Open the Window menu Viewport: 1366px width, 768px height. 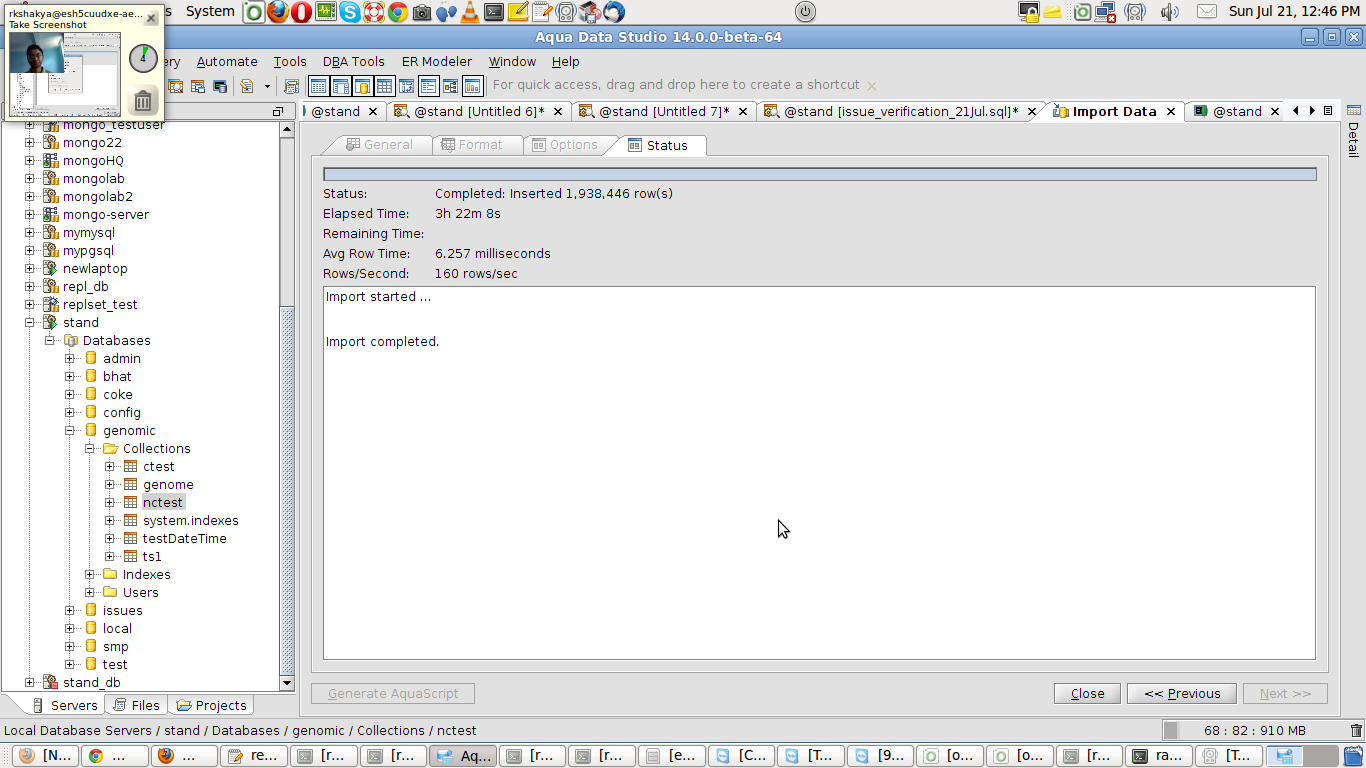[x=512, y=61]
